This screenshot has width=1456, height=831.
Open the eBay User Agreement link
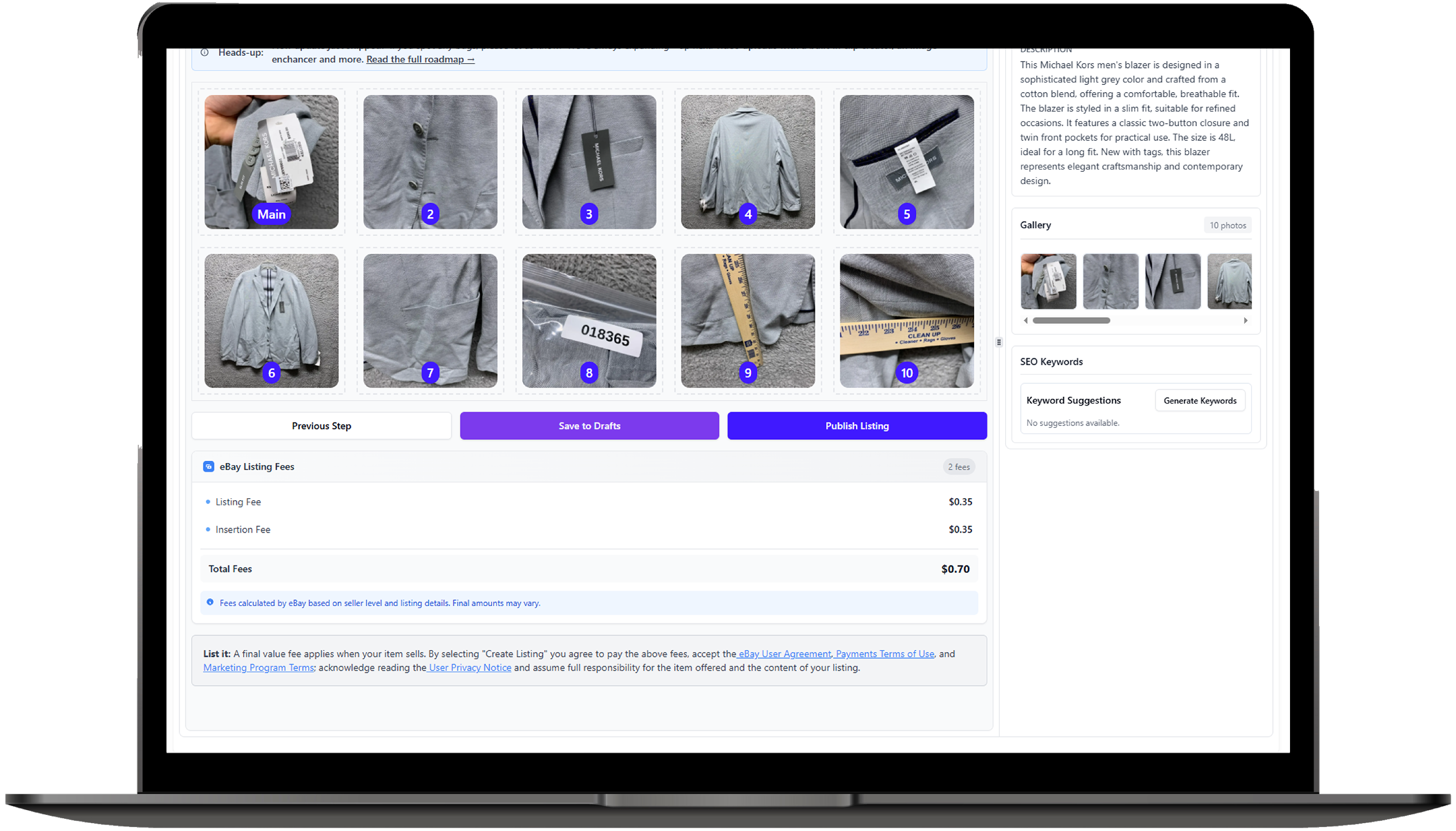click(x=784, y=653)
